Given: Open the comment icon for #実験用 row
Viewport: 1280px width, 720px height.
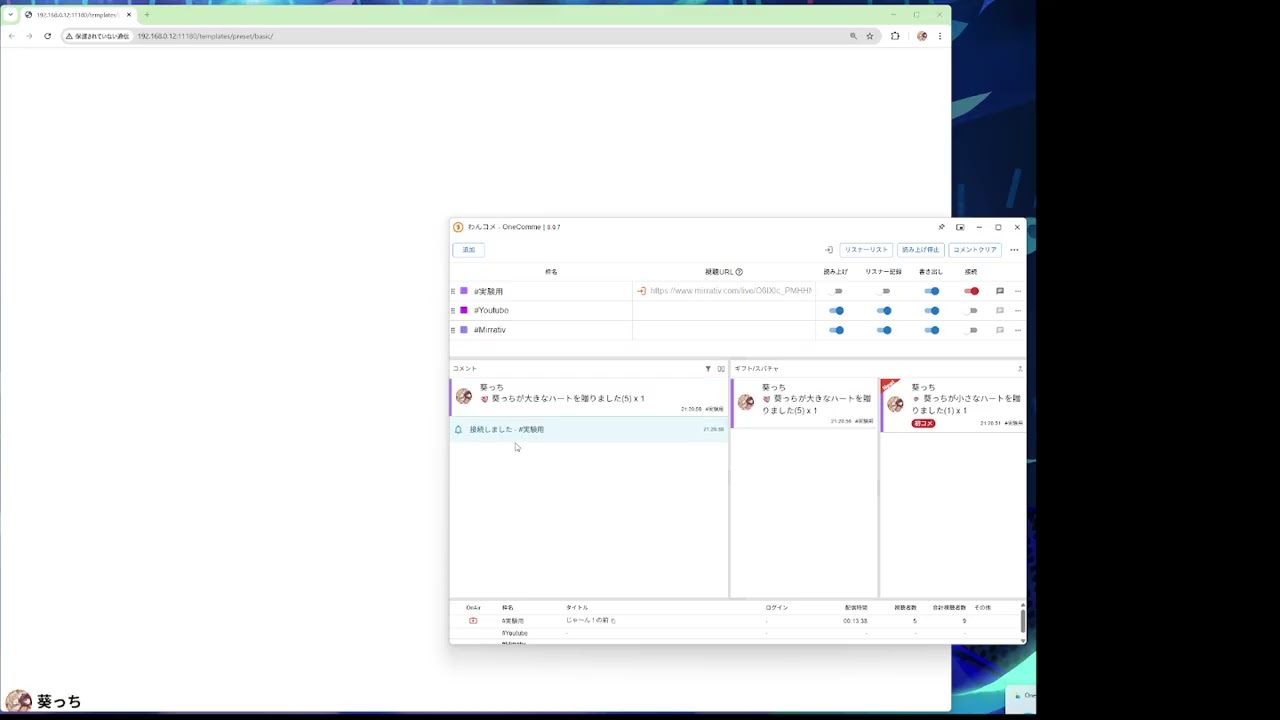Looking at the screenshot, I should coord(1000,291).
